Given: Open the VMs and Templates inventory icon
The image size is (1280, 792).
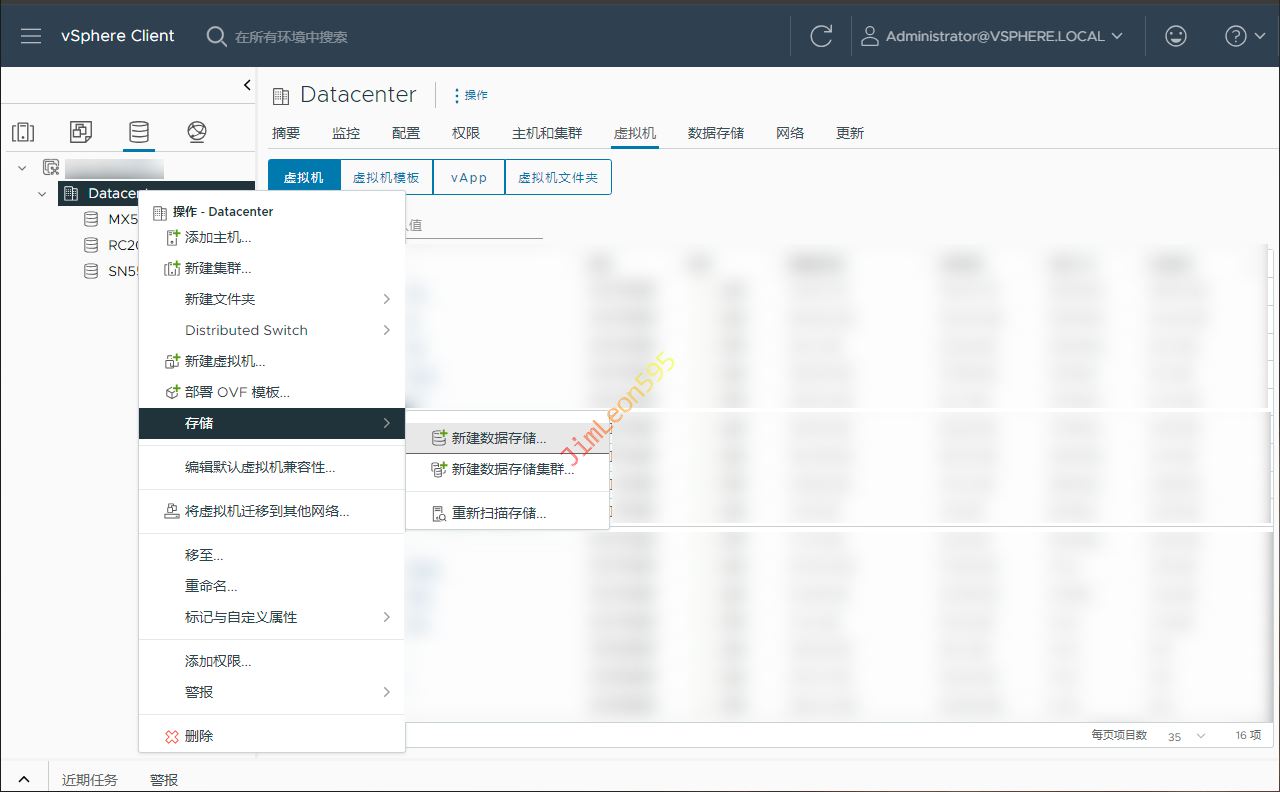Looking at the screenshot, I should point(81,132).
